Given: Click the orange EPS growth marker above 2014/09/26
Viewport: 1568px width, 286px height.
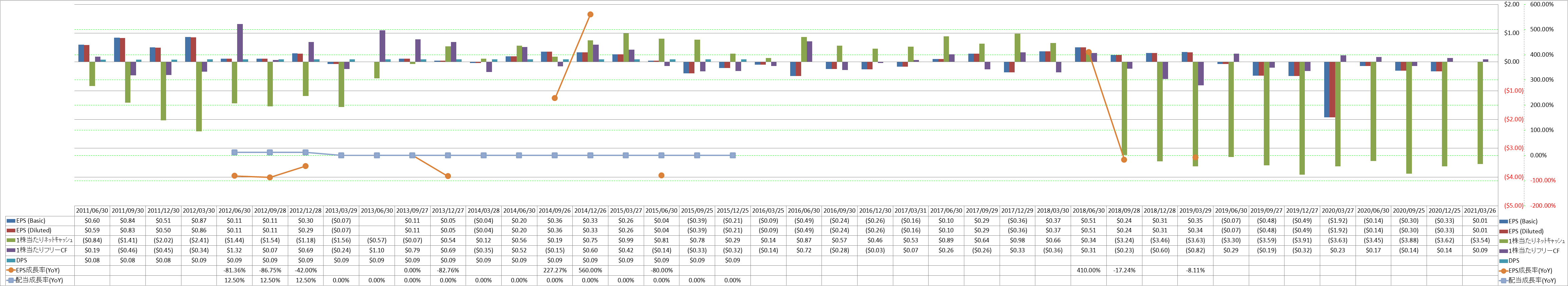Looking at the screenshot, I should (555, 98).
